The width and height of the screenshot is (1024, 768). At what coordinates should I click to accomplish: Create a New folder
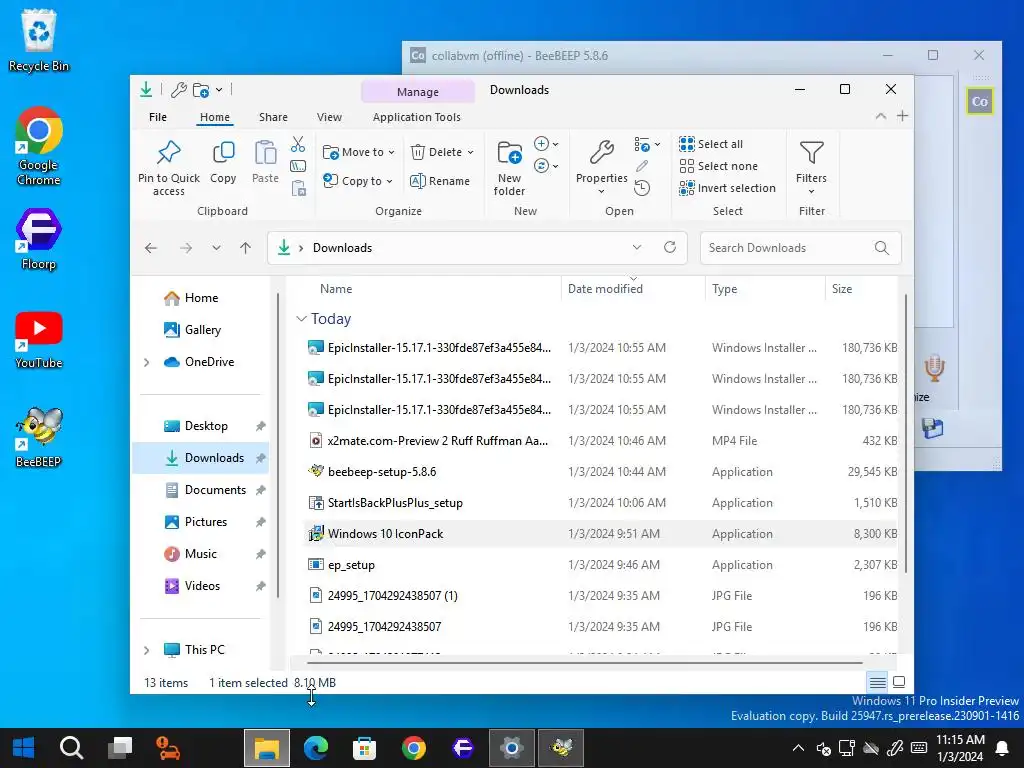coord(509,168)
